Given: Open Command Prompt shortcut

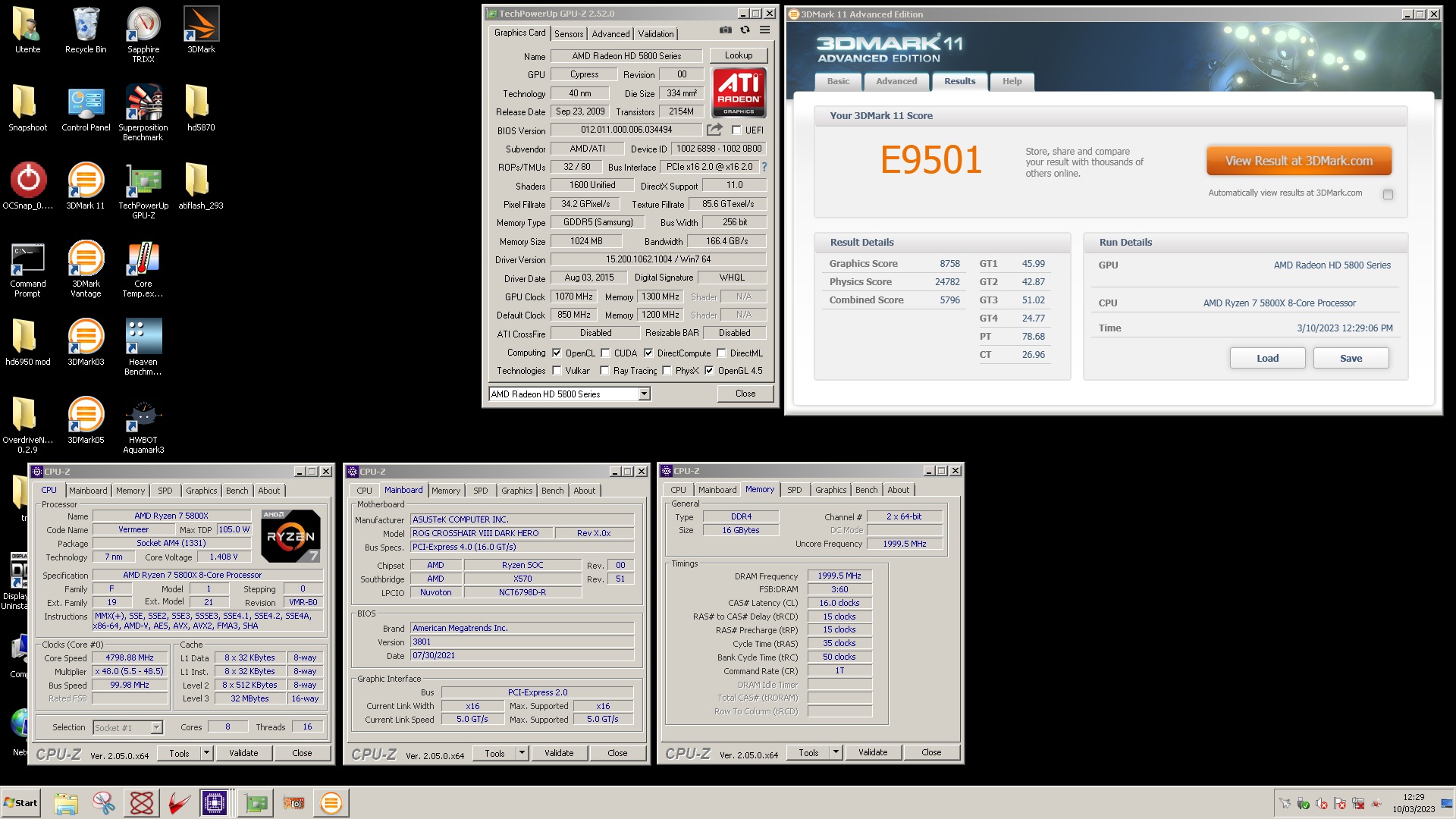Looking at the screenshot, I should tap(28, 269).
